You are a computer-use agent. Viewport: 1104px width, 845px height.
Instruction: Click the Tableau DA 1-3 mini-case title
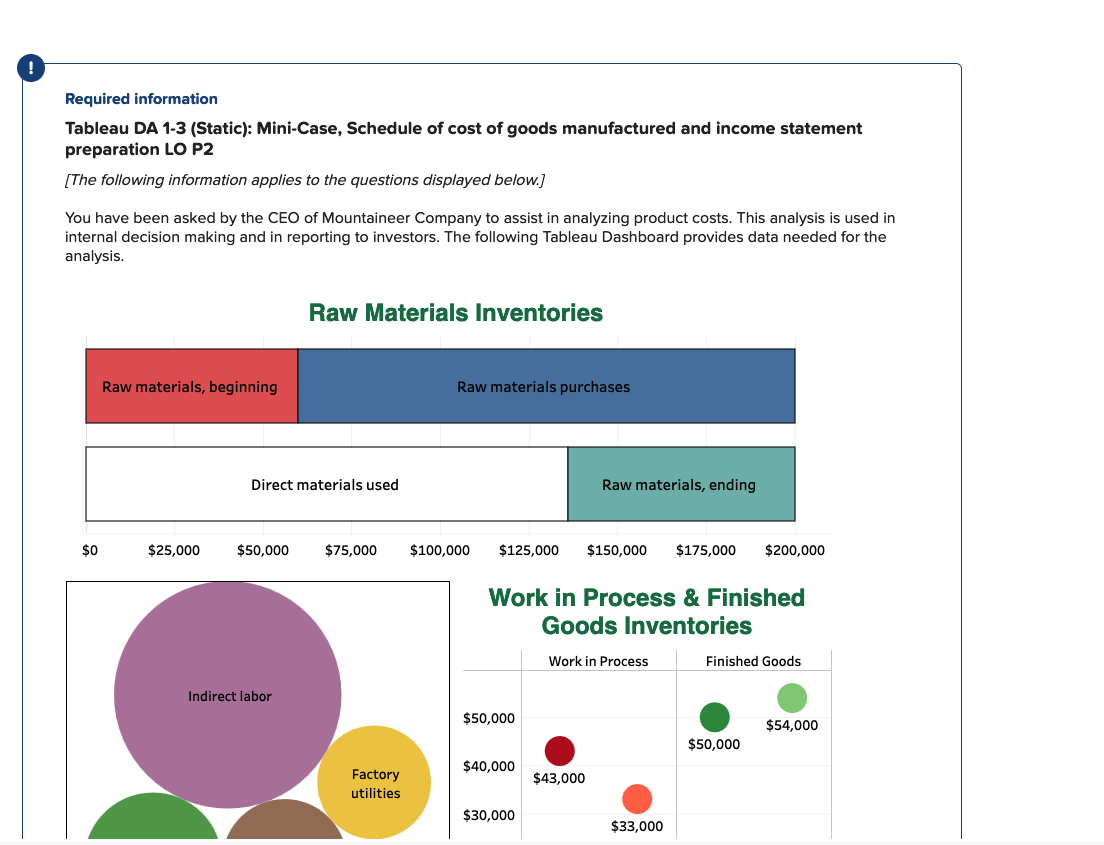(463, 128)
